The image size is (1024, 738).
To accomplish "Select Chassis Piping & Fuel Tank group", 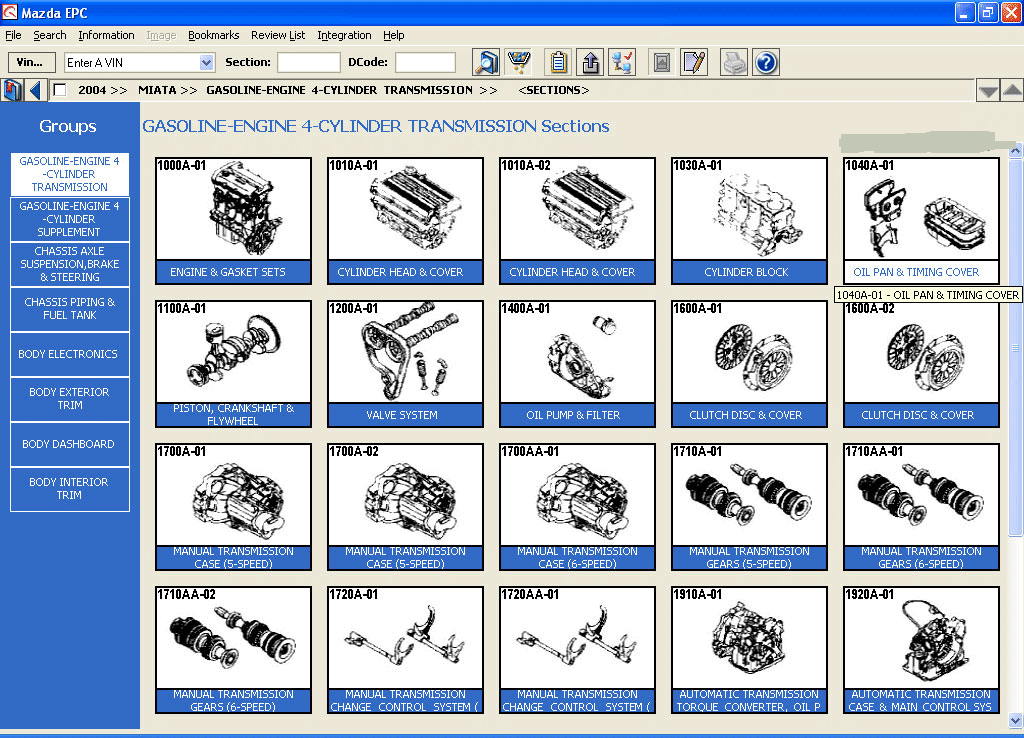I will pyautogui.click(x=70, y=309).
